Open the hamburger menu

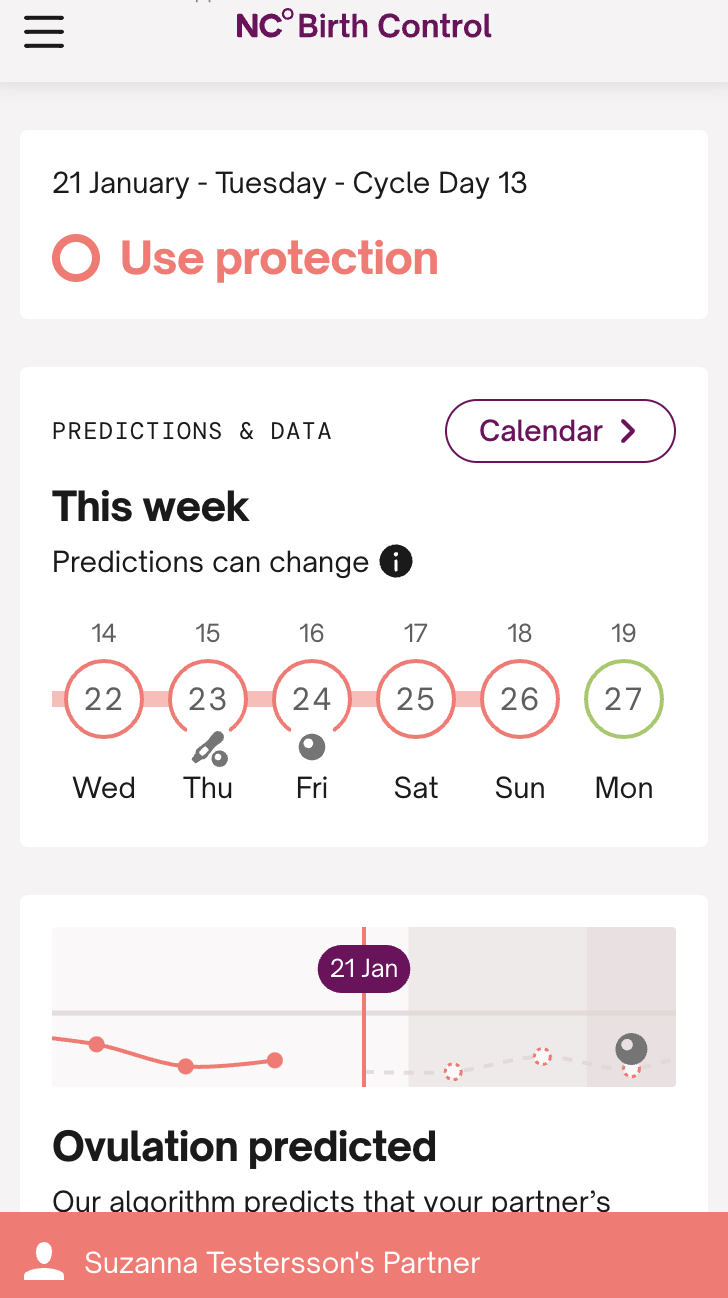(x=44, y=31)
